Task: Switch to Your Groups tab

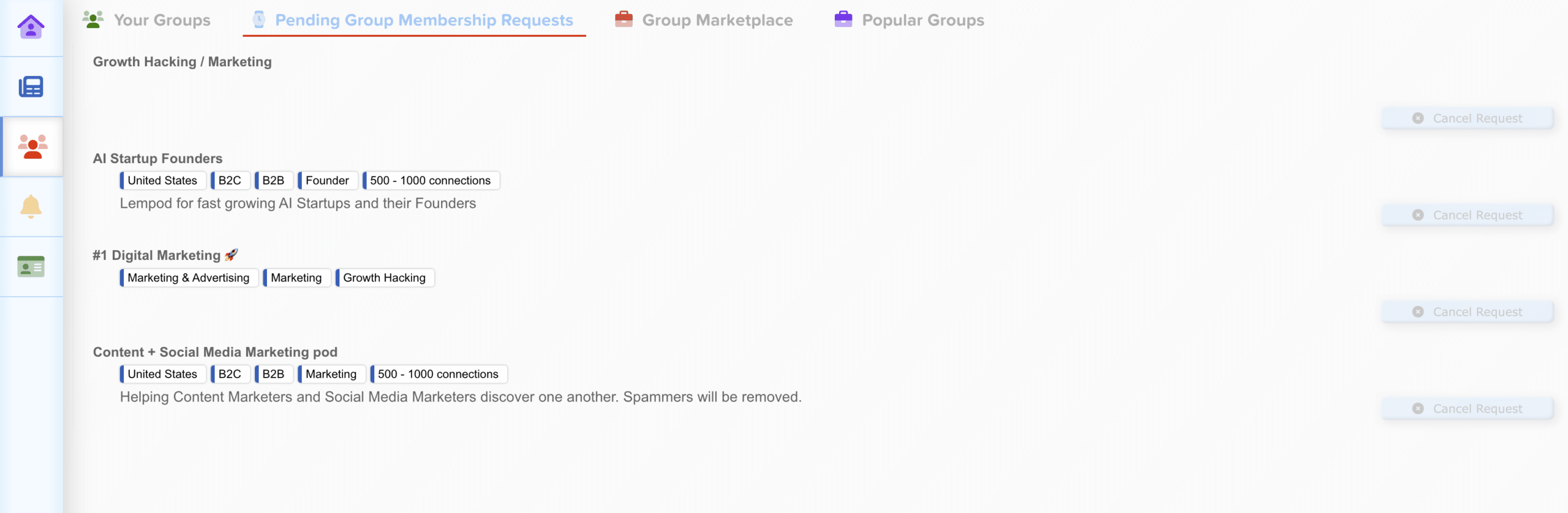Action: pyautogui.click(x=162, y=20)
